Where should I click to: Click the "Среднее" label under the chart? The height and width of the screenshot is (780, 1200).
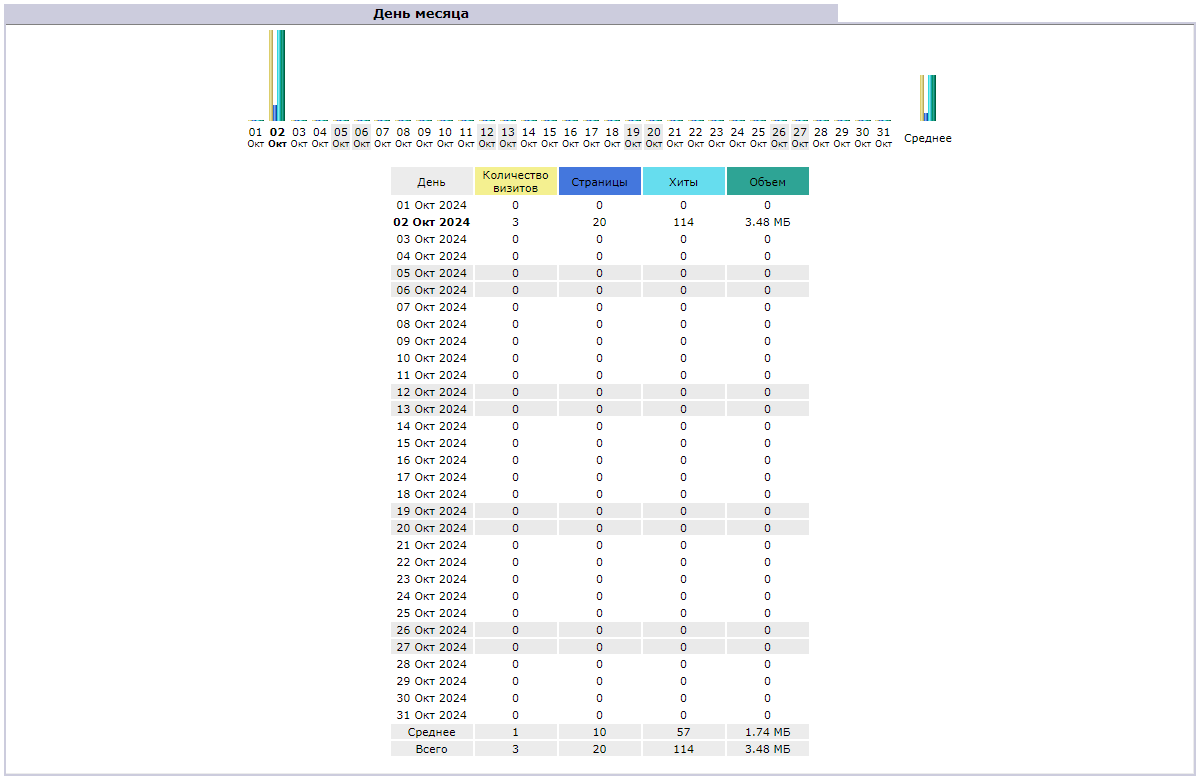pyautogui.click(x=928, y=139)
